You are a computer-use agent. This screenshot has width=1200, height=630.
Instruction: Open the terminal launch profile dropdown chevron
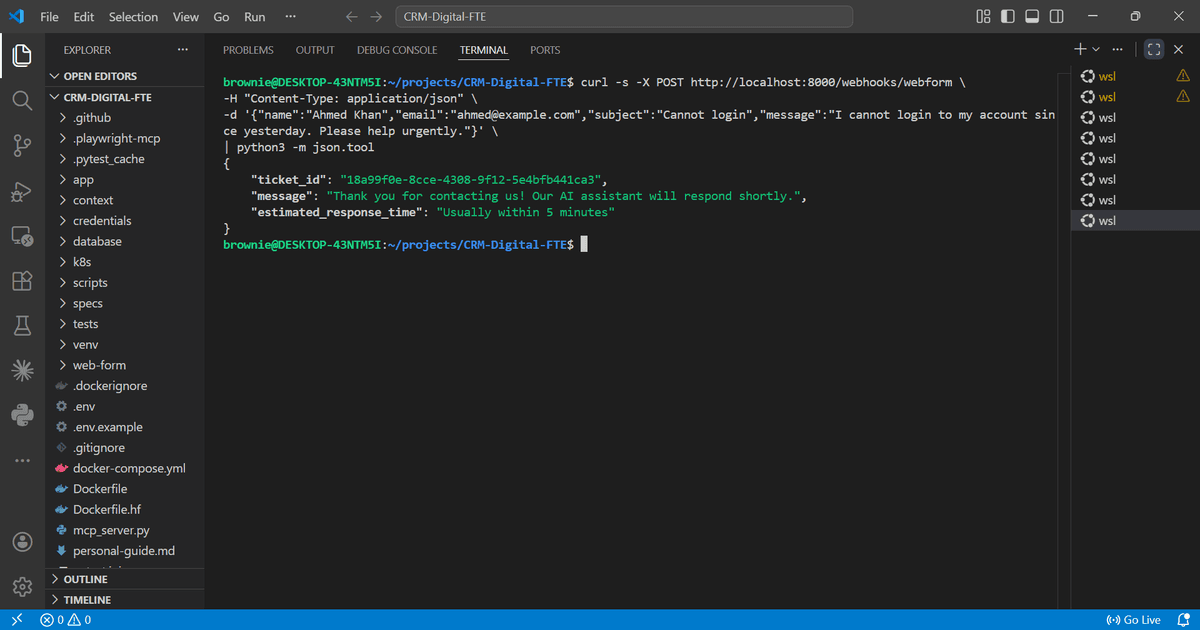1094,48
